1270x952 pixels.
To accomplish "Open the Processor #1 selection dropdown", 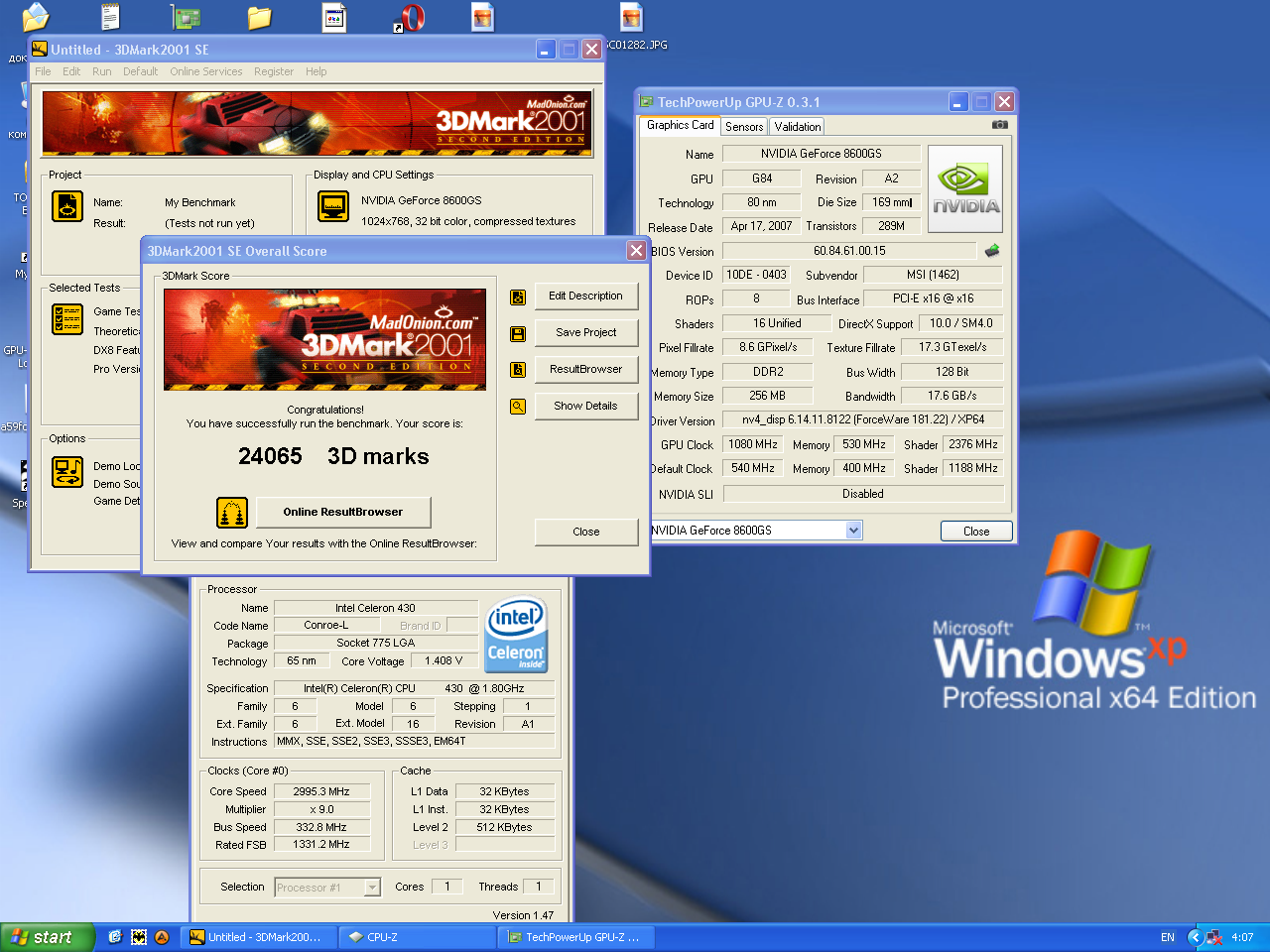I will coord(372,888).
